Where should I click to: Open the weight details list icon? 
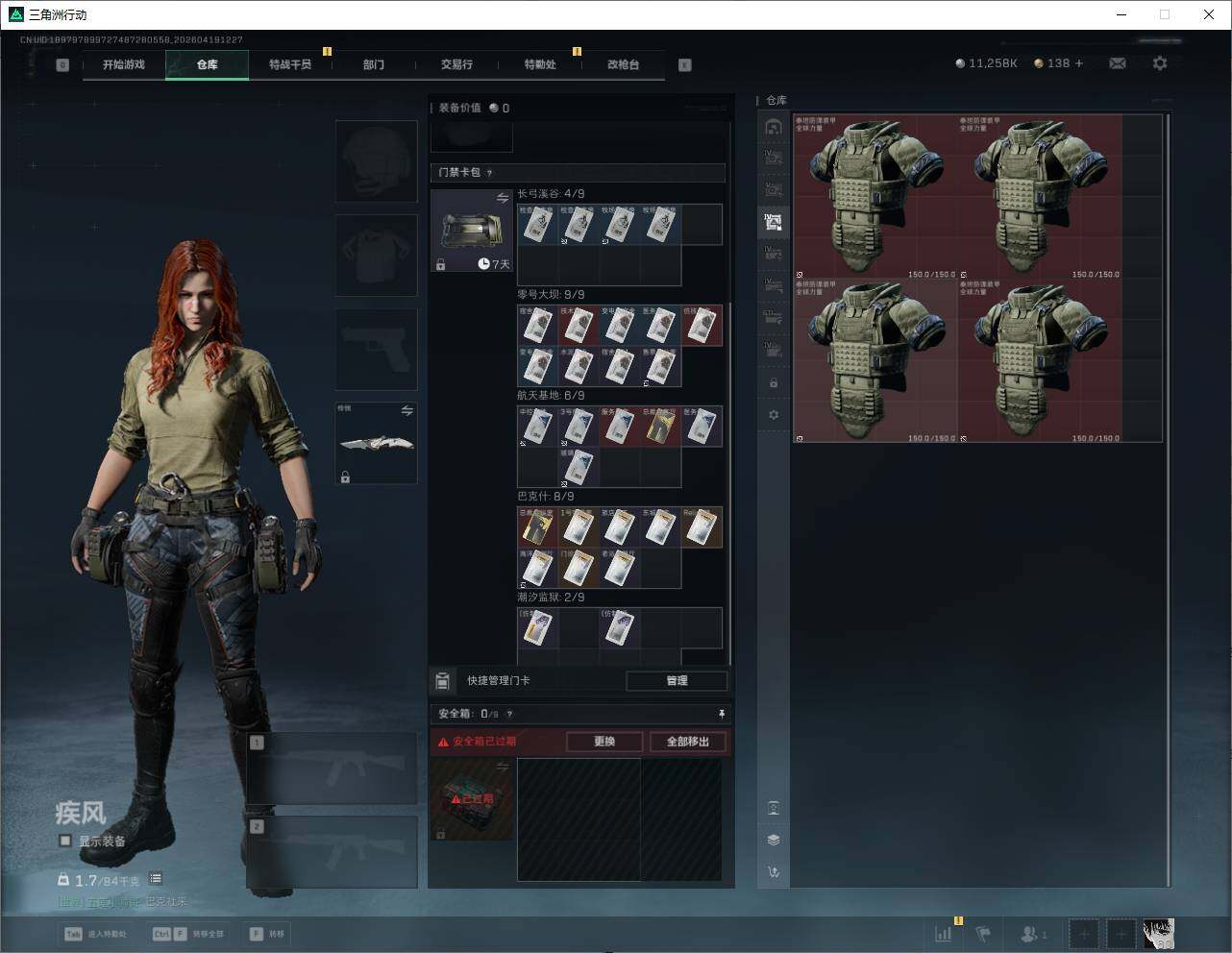[x=156, y=879]
